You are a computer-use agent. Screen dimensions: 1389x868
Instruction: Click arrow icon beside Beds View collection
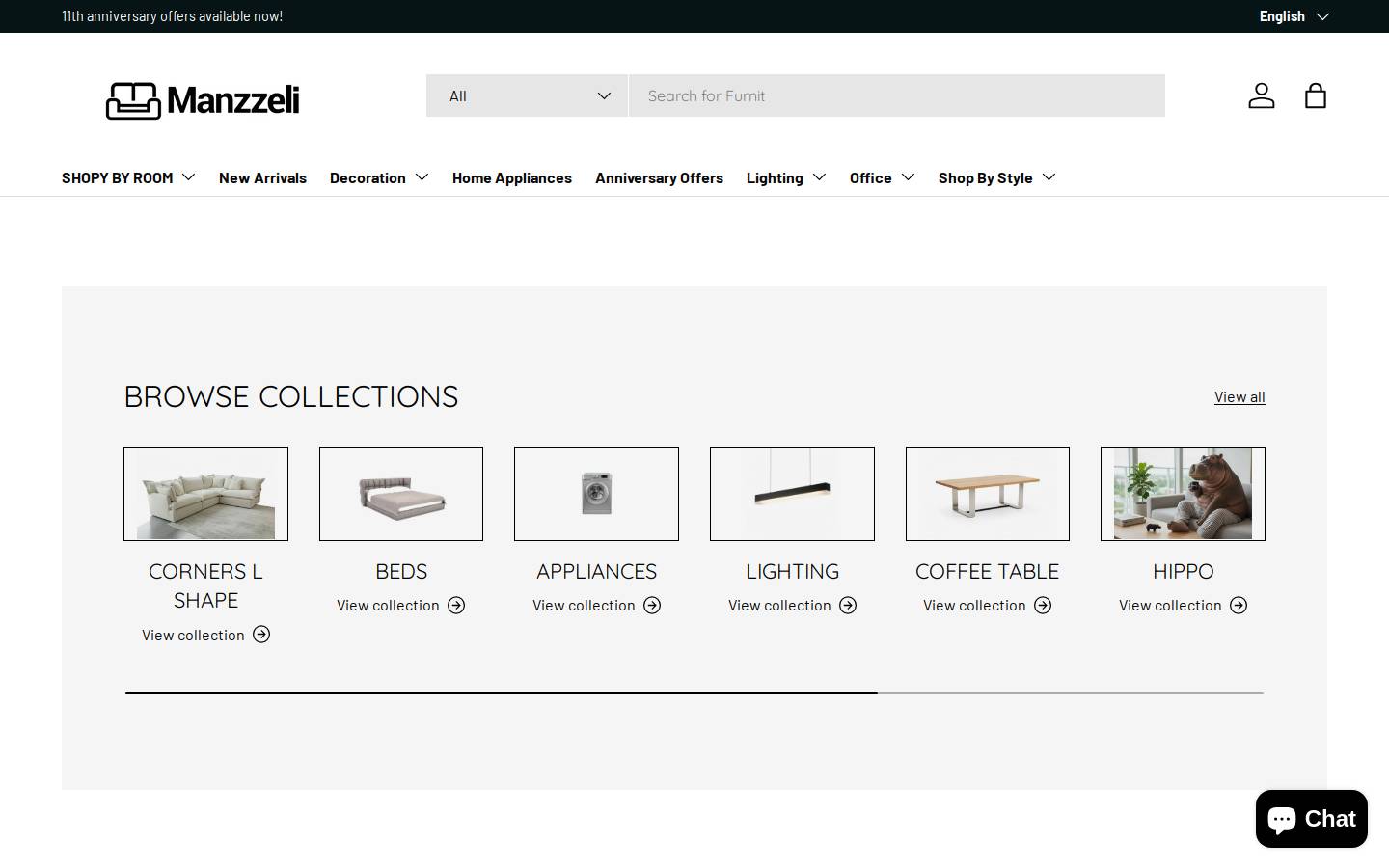[x=456, y=606]
